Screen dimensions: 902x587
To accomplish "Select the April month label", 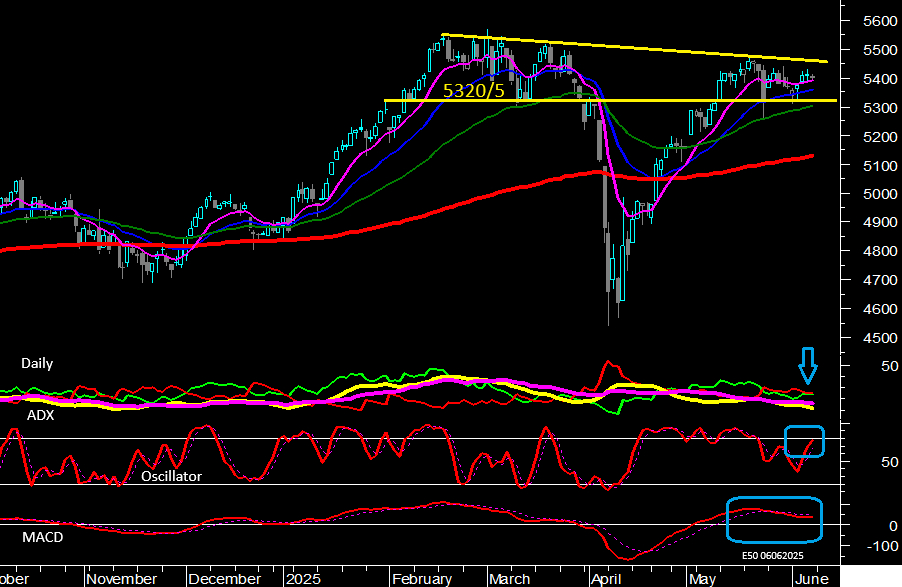I will (x=606, y=579).
